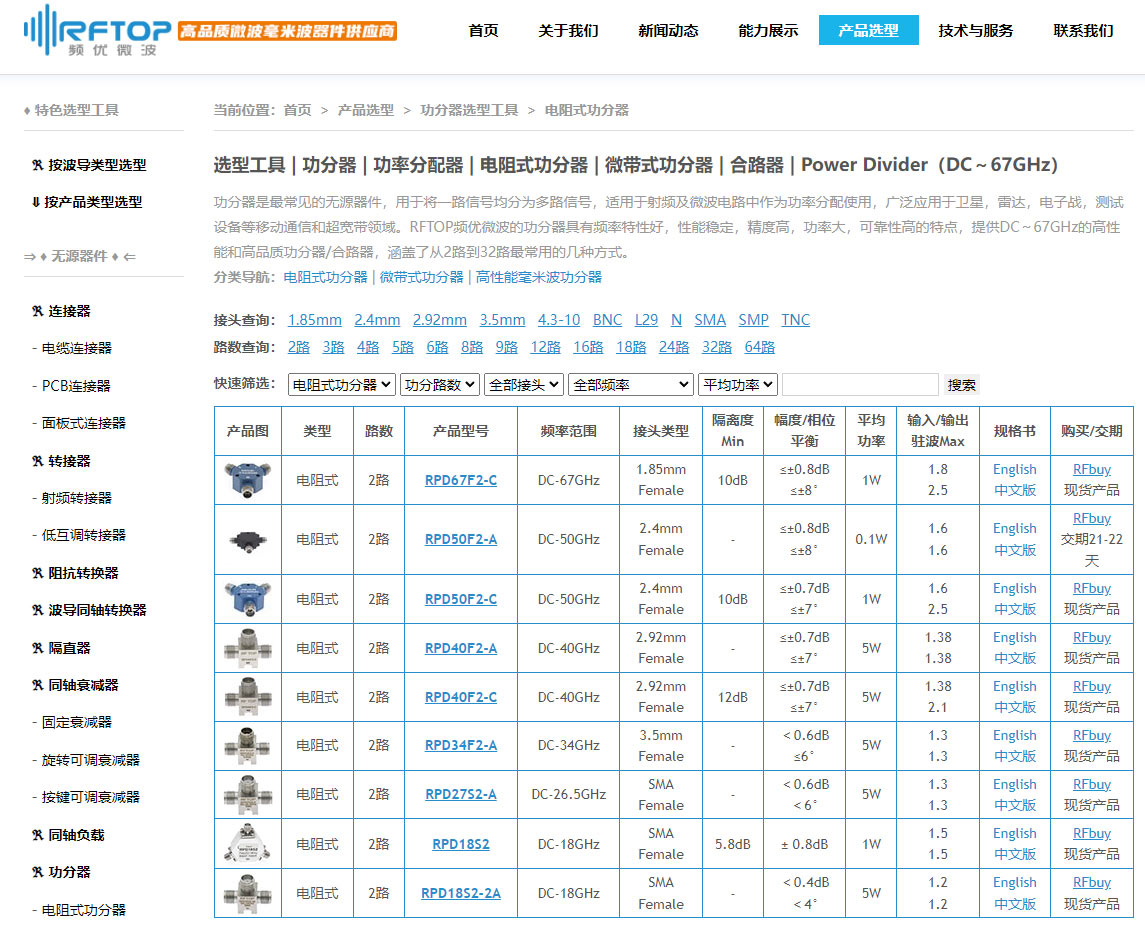The width and height of the screenshot is (1145, 925).
Task: Open the RPD40F2-A product model link
Action: point(460,648)
